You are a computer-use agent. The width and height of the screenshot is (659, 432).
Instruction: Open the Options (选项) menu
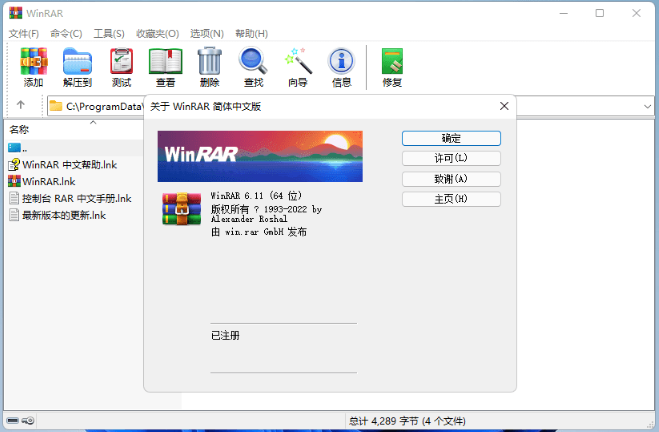(207, 34)
